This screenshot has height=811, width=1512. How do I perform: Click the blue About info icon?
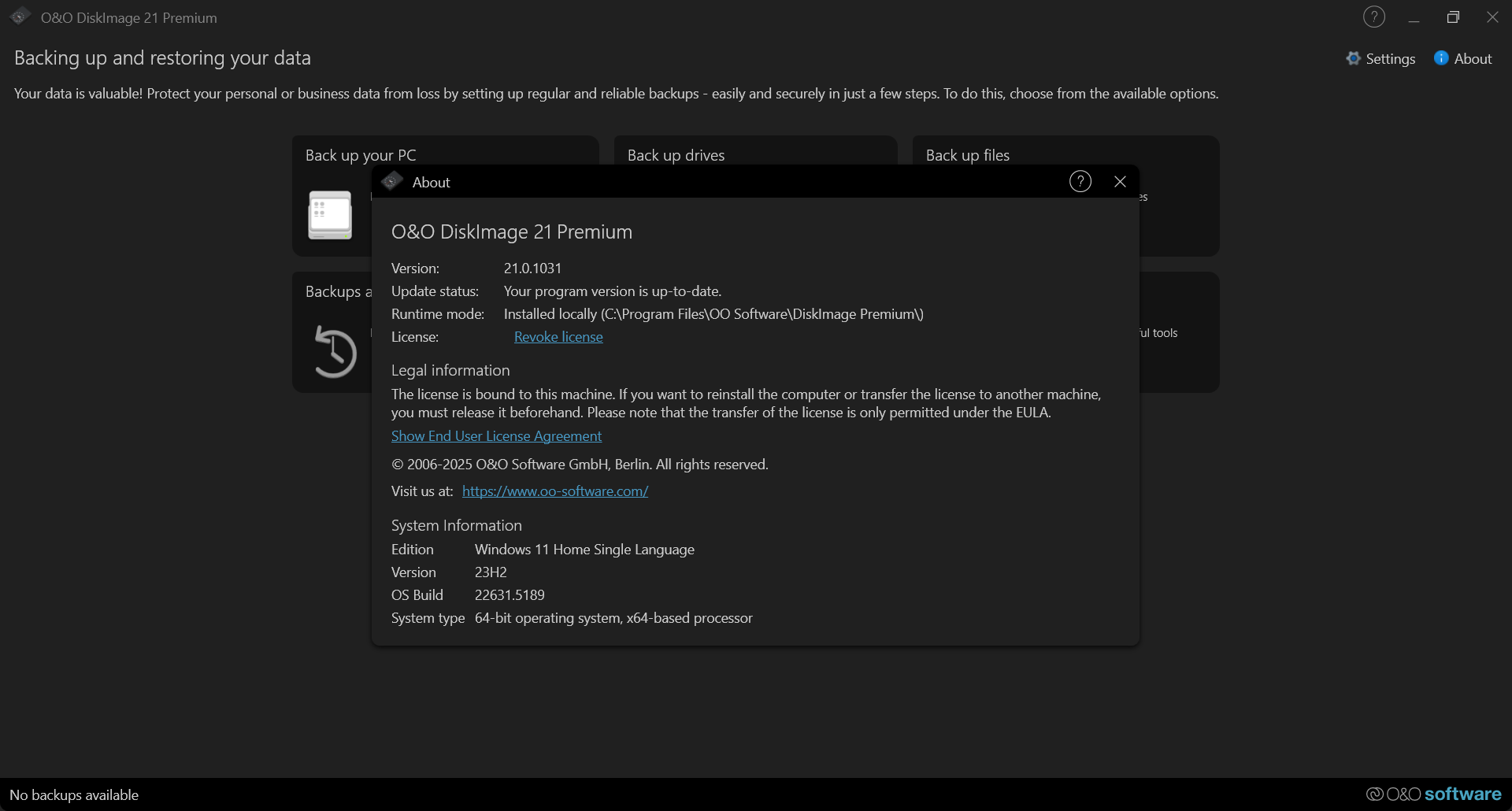tap(1440, 58)
